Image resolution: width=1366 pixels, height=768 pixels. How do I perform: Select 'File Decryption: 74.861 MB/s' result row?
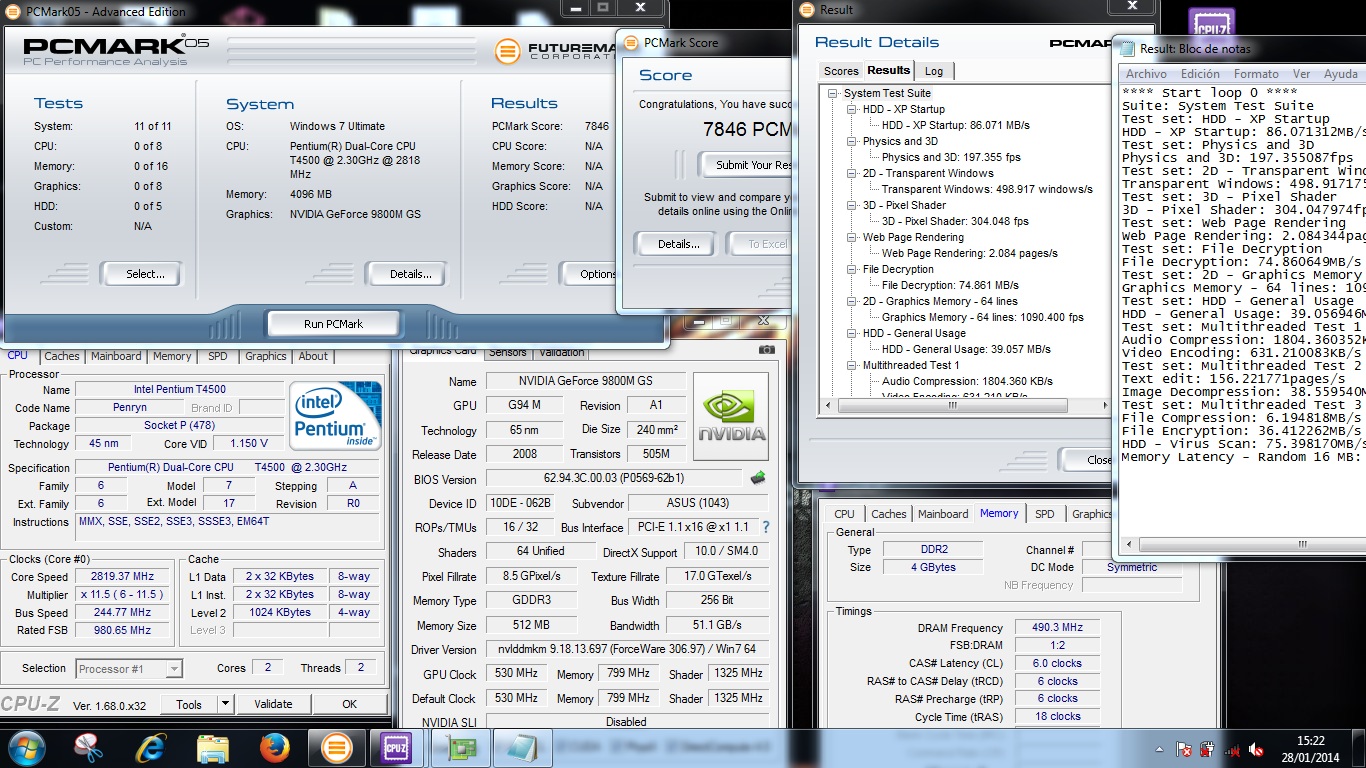click(x=950, y=285)
